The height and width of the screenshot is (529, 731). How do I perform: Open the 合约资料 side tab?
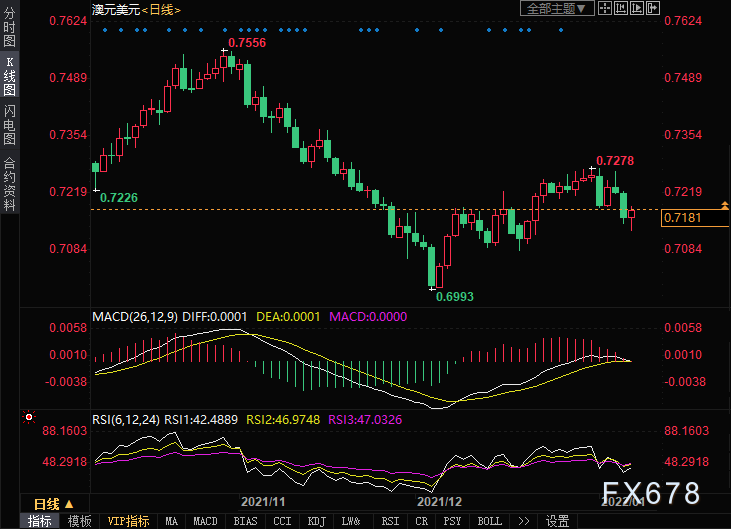(x=9, y=185)
